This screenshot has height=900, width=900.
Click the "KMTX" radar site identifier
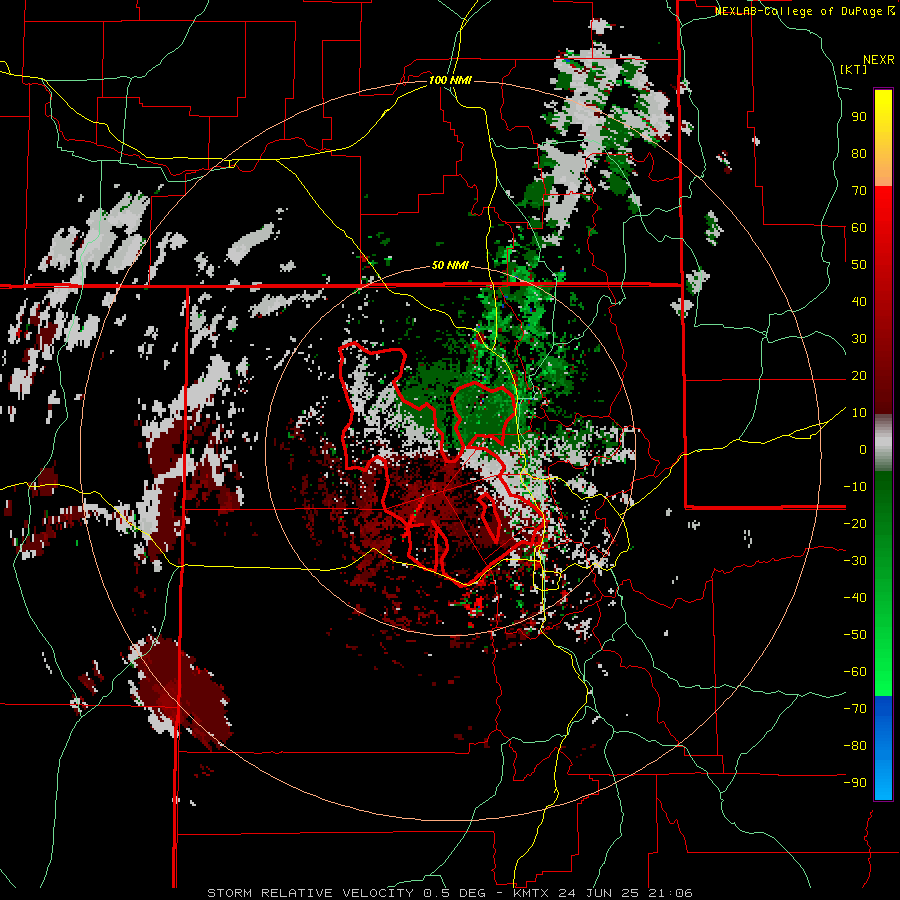(x=531, y=893)
